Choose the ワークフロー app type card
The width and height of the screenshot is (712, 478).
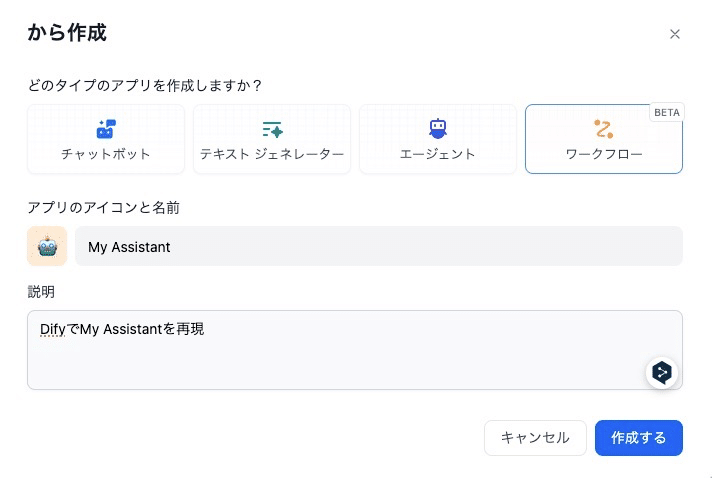[603, 139]
